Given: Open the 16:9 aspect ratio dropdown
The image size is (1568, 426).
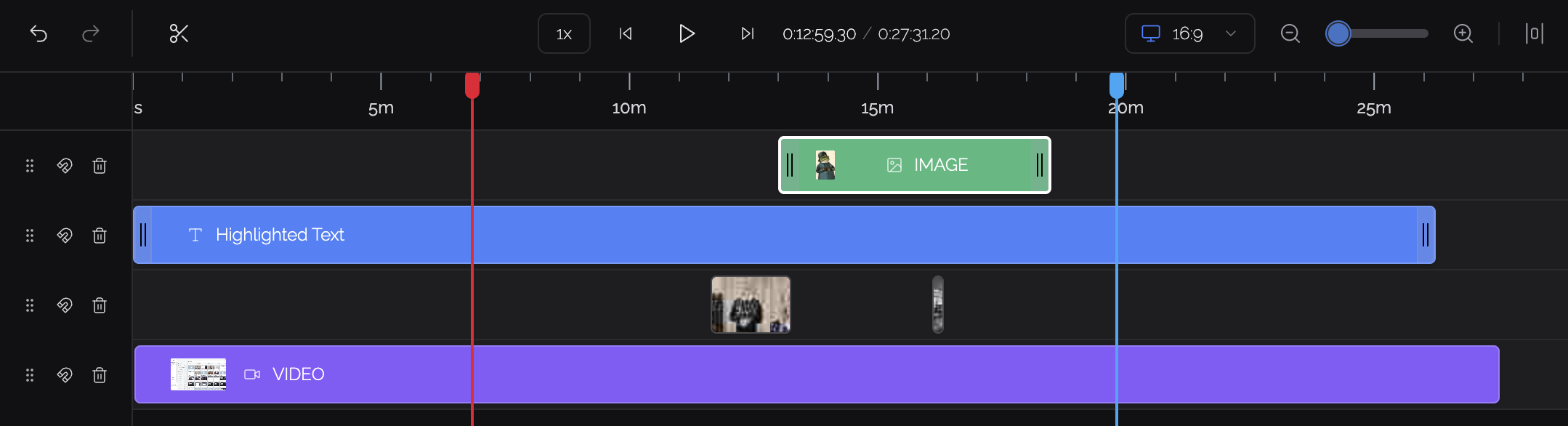Looking at the screenshot, I should (1189, 33).
